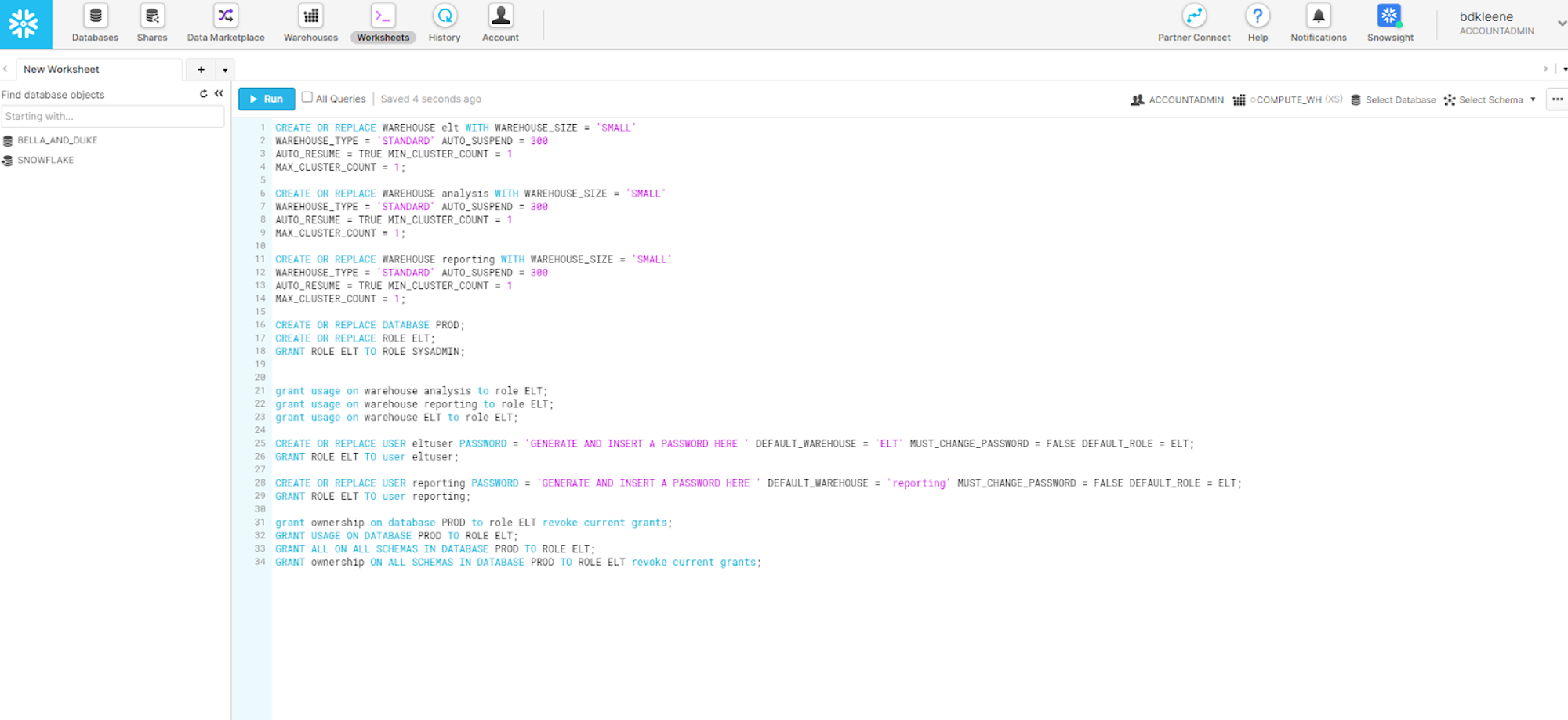The image size is (1568, 720).
Task: Click line number 34 in gutter
Action: point(260,562)
